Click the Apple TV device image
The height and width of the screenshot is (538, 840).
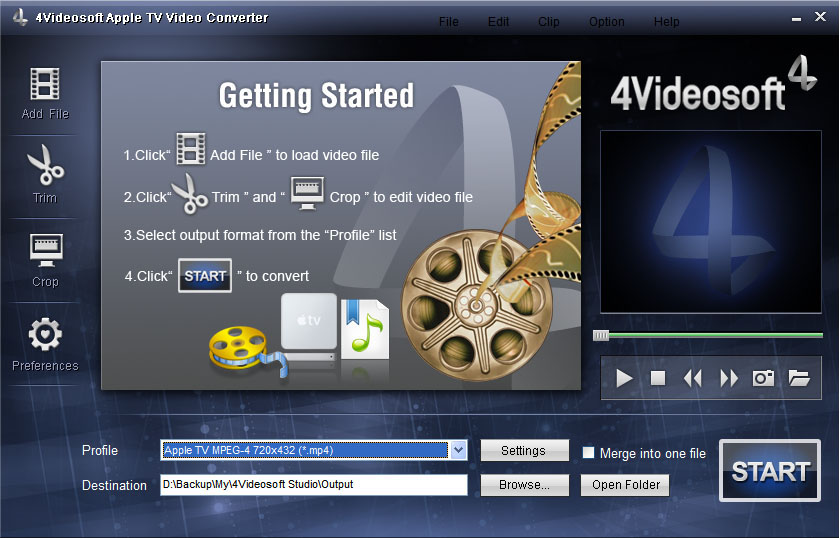coord(309,328)
